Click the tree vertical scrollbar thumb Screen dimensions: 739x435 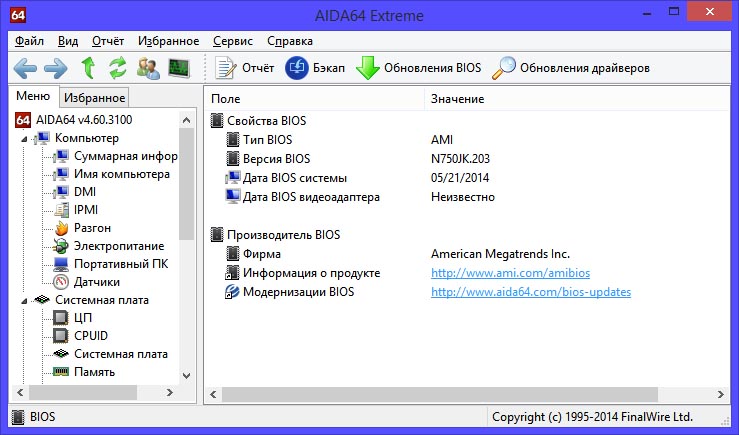187,184
